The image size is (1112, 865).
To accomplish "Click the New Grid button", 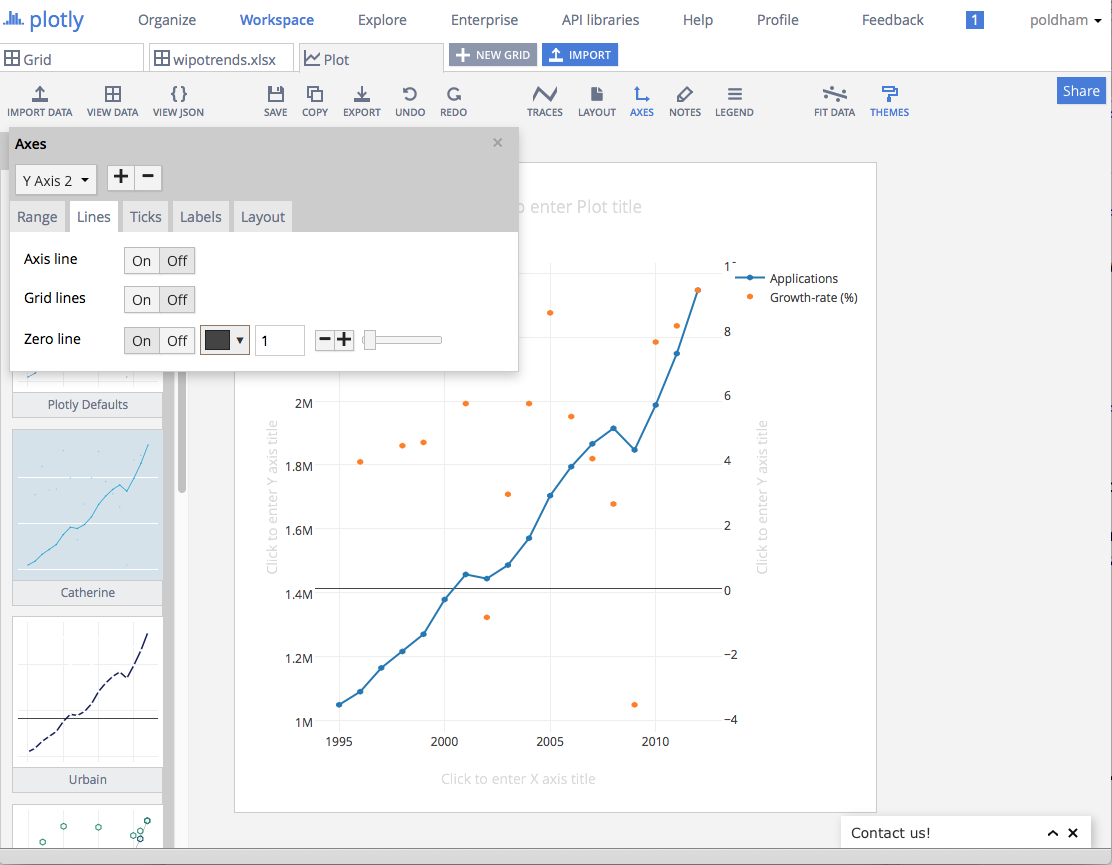I will pyautogui.click(x=493, y=55).
